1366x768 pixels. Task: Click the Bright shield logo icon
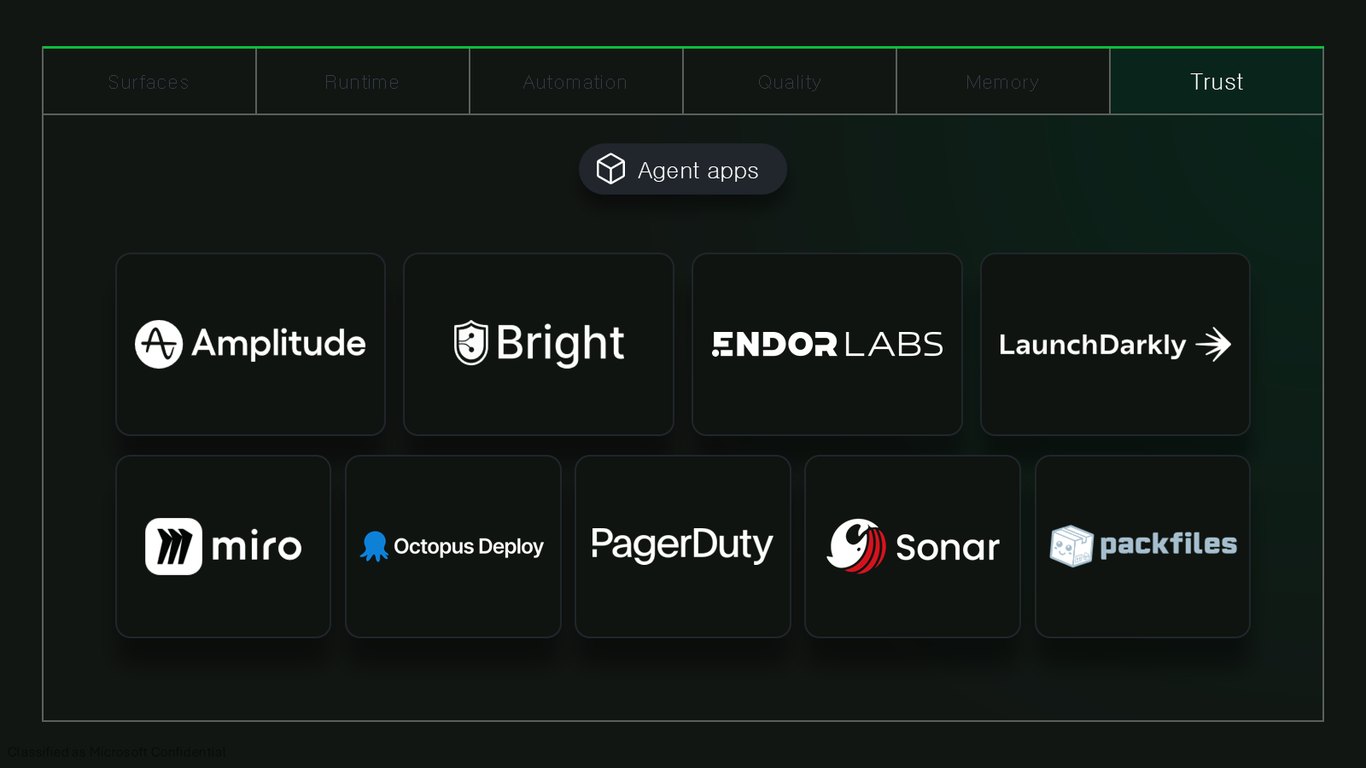click(470, 343)
